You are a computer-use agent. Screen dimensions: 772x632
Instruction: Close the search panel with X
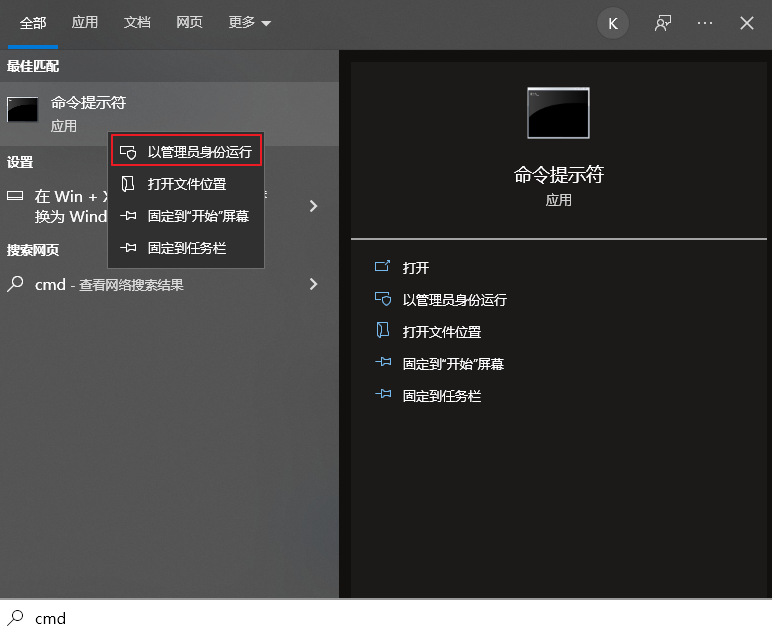click(x=746, y=23)
